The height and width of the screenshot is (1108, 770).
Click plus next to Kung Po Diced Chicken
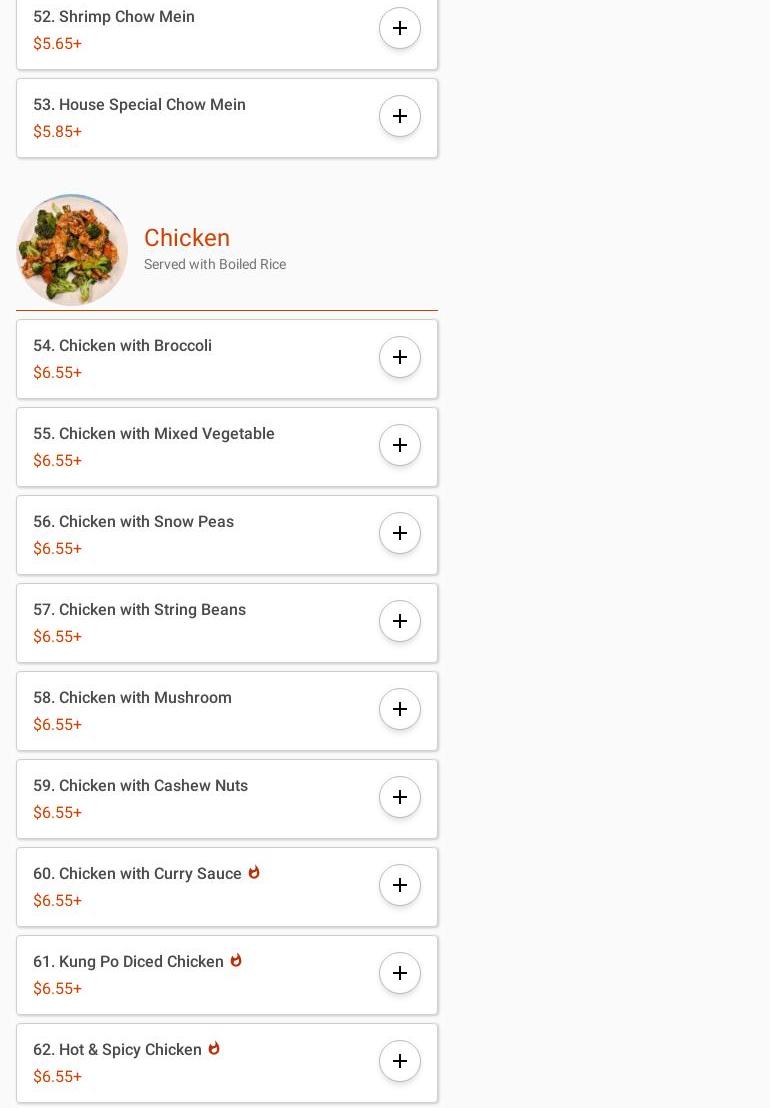[400, 974]
